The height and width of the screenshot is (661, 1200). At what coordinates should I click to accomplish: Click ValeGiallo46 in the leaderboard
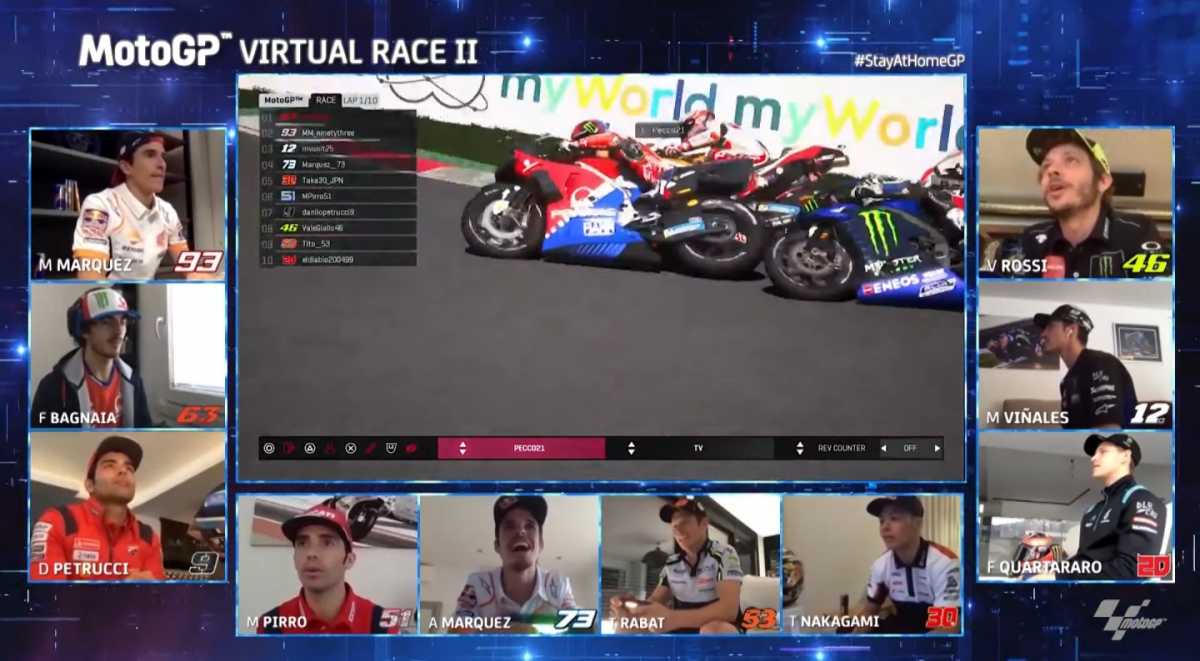(x=322, y=228)
